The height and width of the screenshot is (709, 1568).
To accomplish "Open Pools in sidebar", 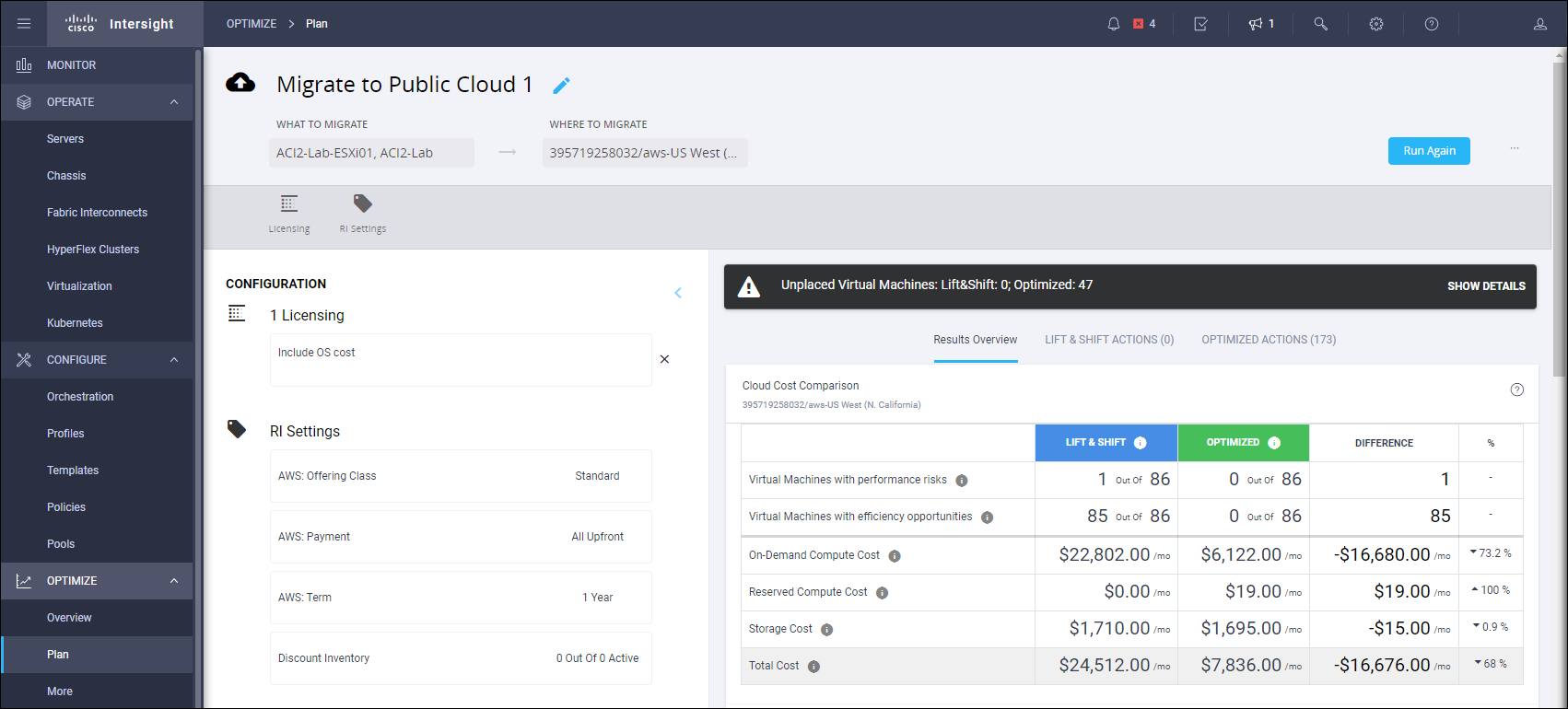I will pos(97,544).
